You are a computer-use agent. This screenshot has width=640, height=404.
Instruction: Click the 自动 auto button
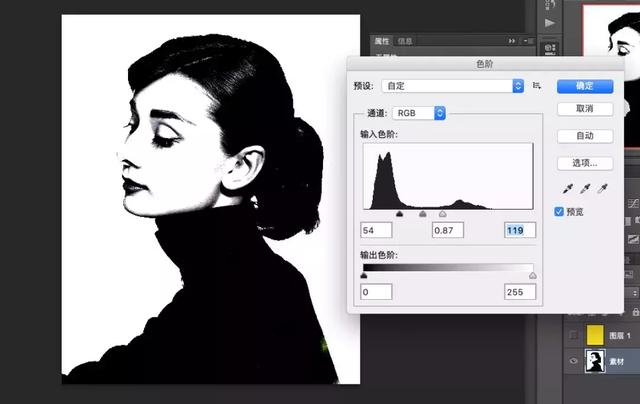click(585, 136)
